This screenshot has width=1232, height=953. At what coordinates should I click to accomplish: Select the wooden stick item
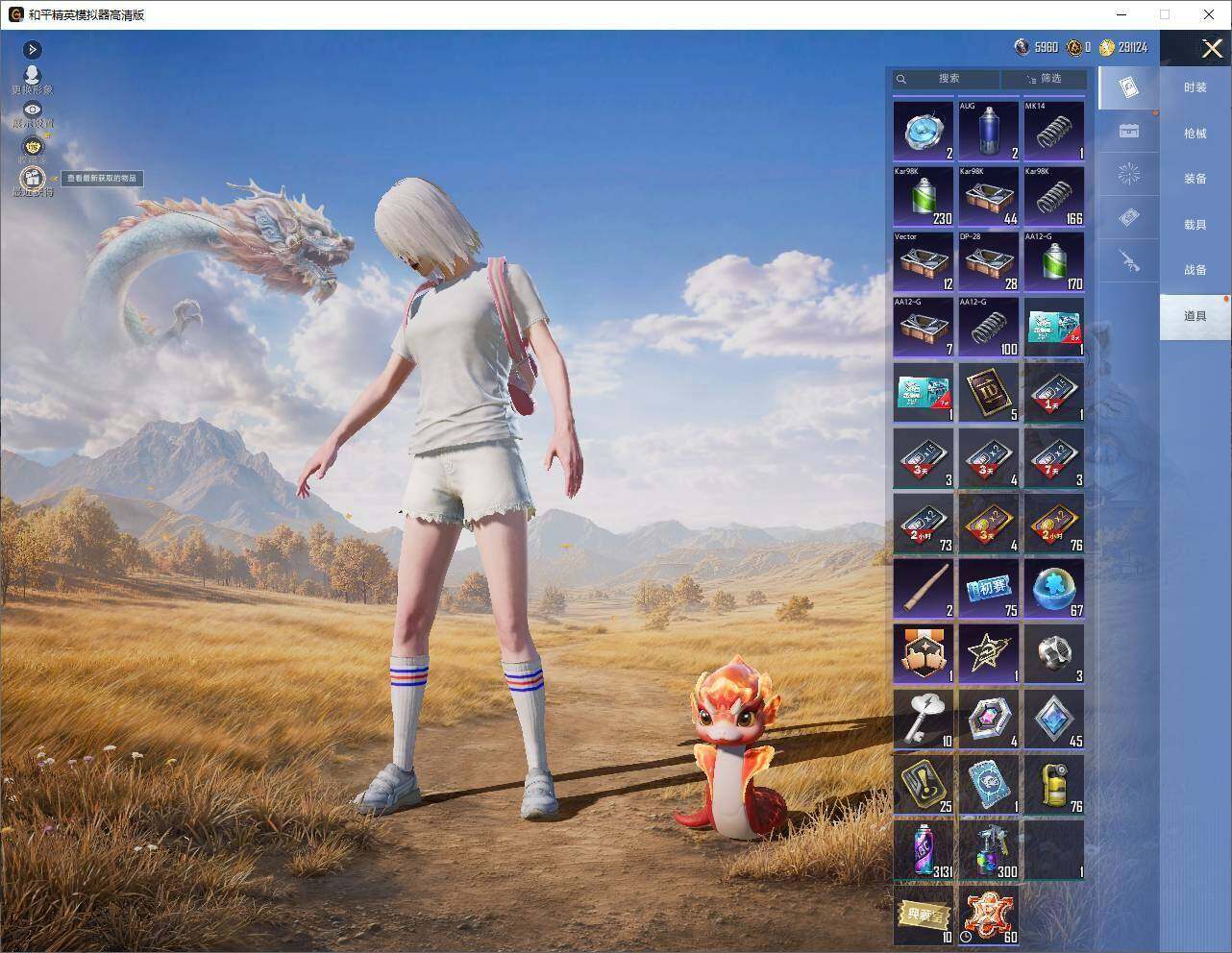tap(924, 588)
